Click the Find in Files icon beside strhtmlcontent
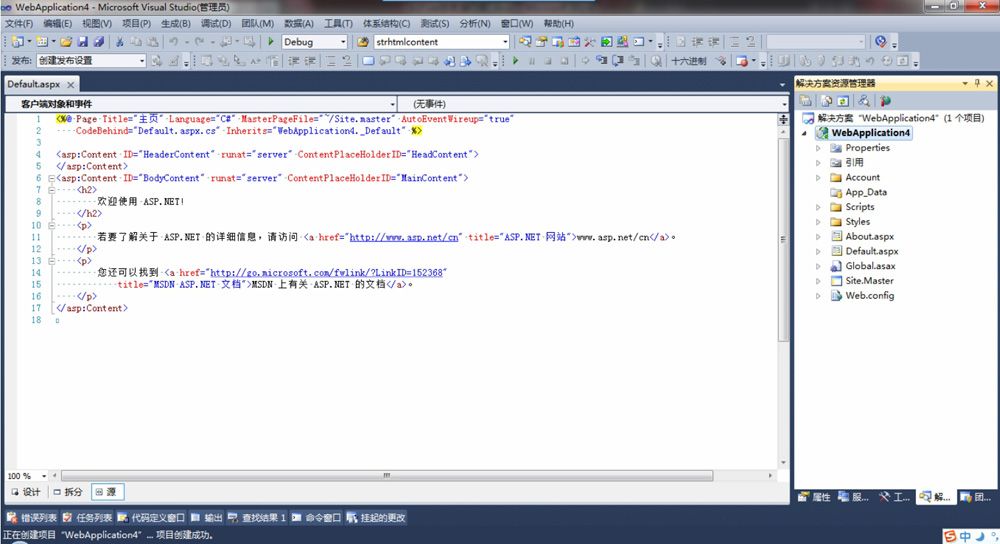 point(363,42)
